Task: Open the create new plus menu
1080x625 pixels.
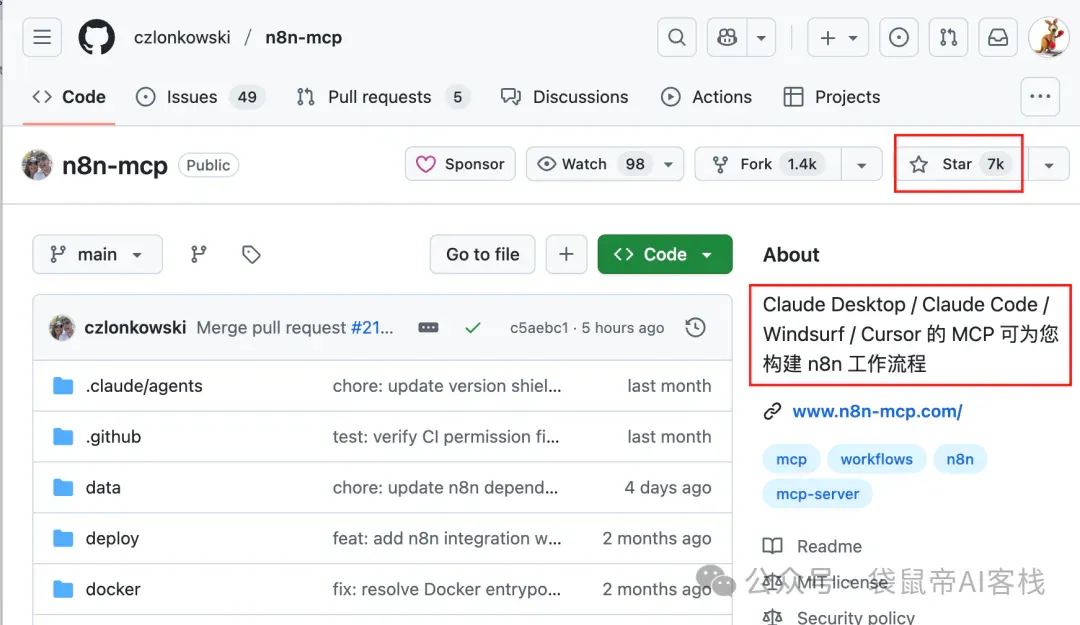Action: (838, 37)
